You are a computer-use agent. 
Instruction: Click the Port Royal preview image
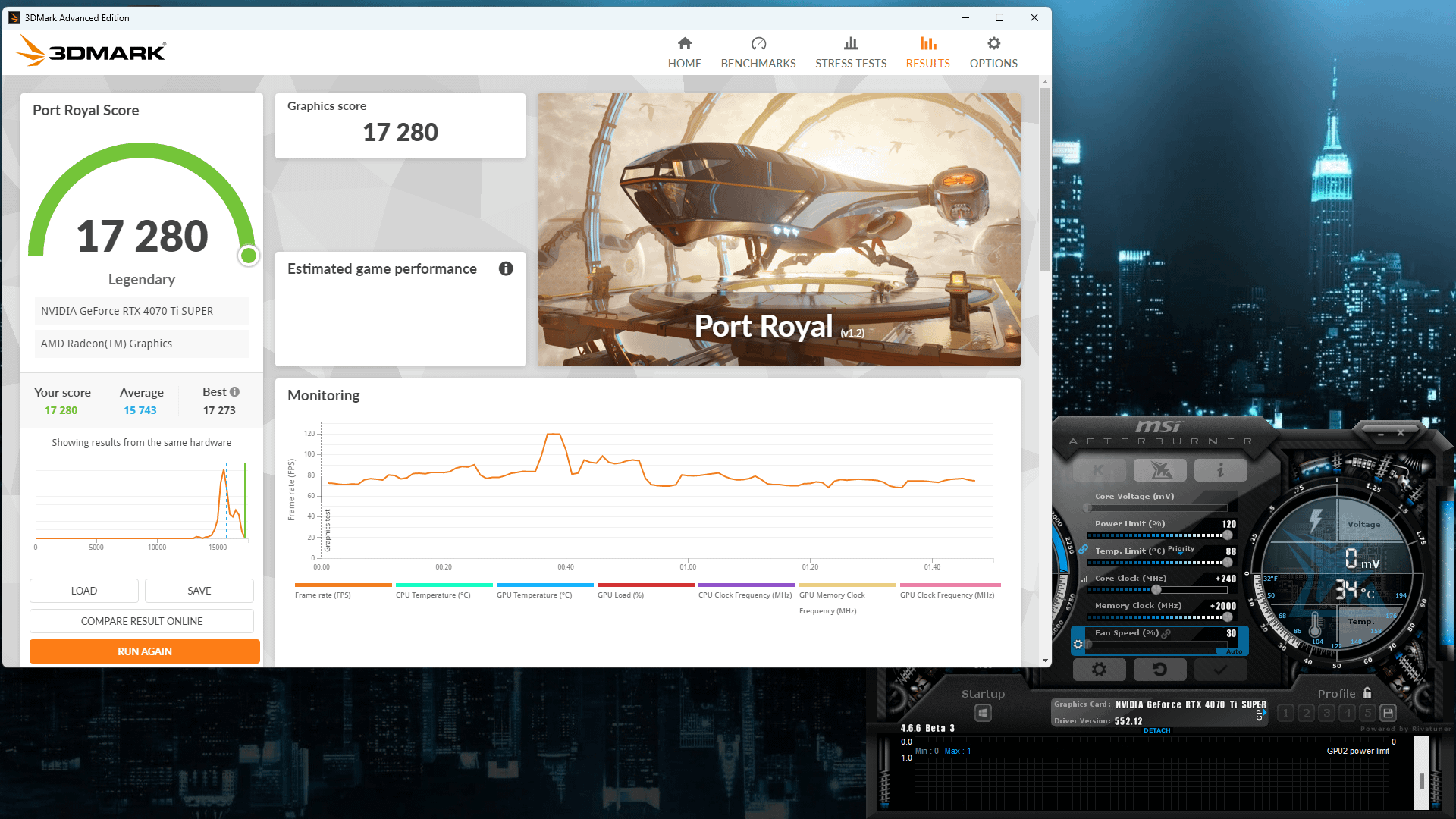[779, 230]
